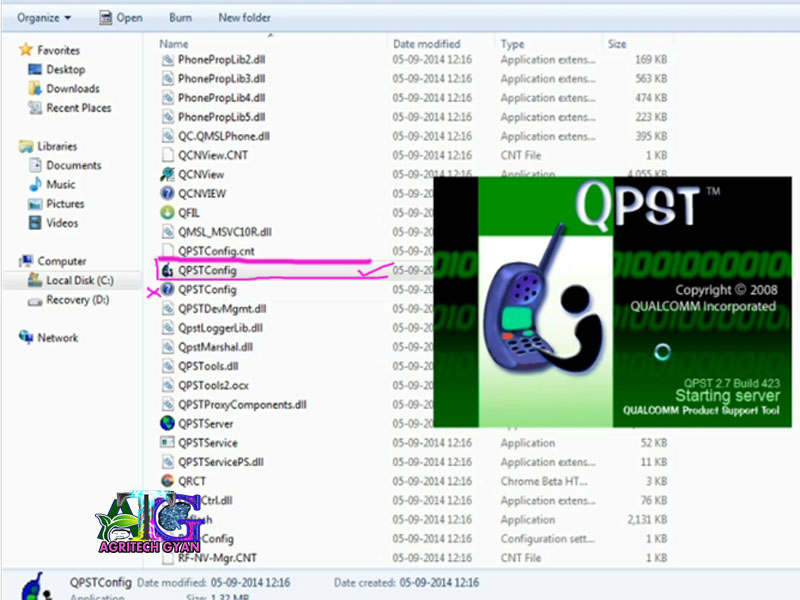The width and height of the screenshot is (800, 600).
Task: Click the Music library note icon
Action: [x=35, y=185]
